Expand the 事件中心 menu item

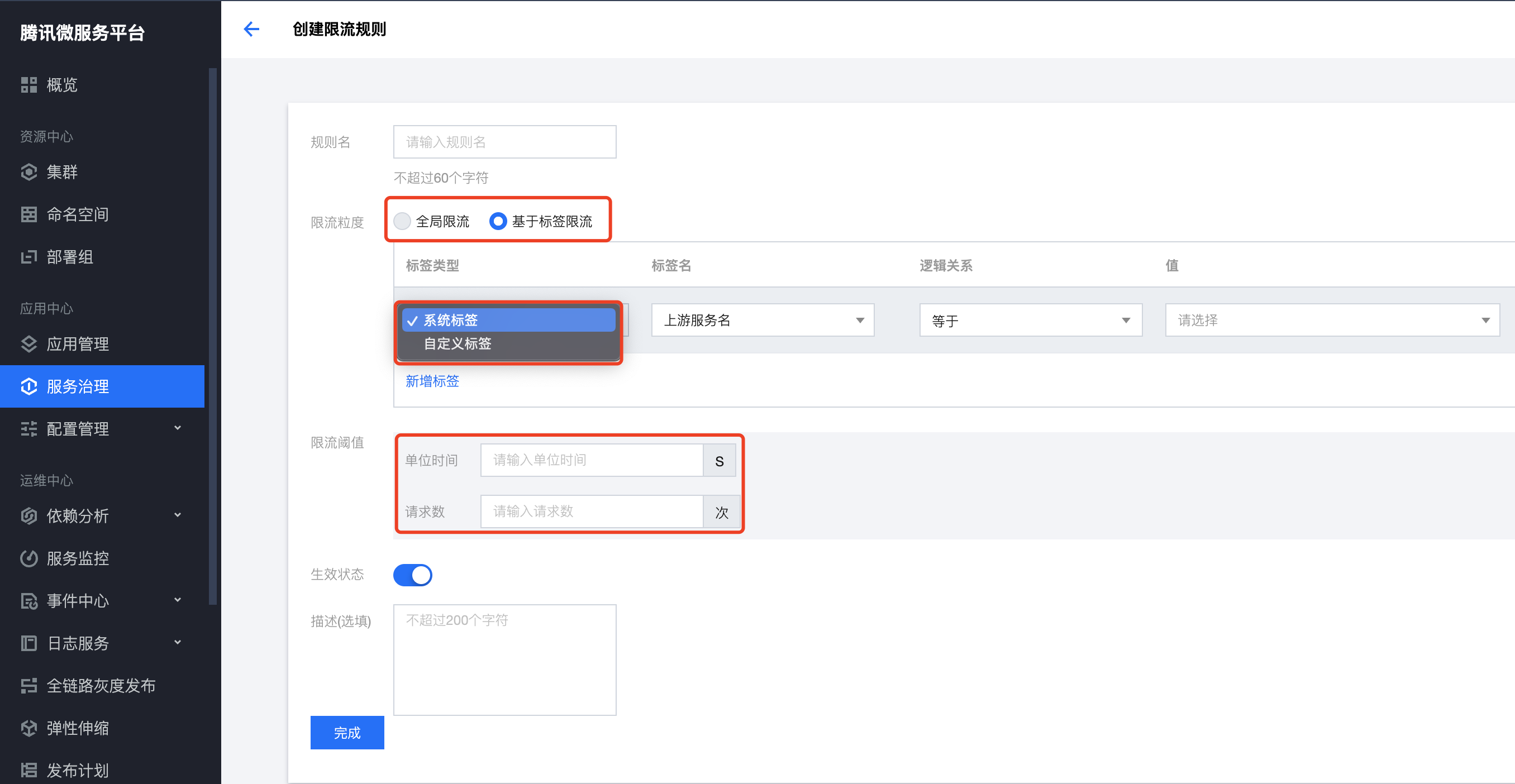pyautogui.click(x=78, y=601)
